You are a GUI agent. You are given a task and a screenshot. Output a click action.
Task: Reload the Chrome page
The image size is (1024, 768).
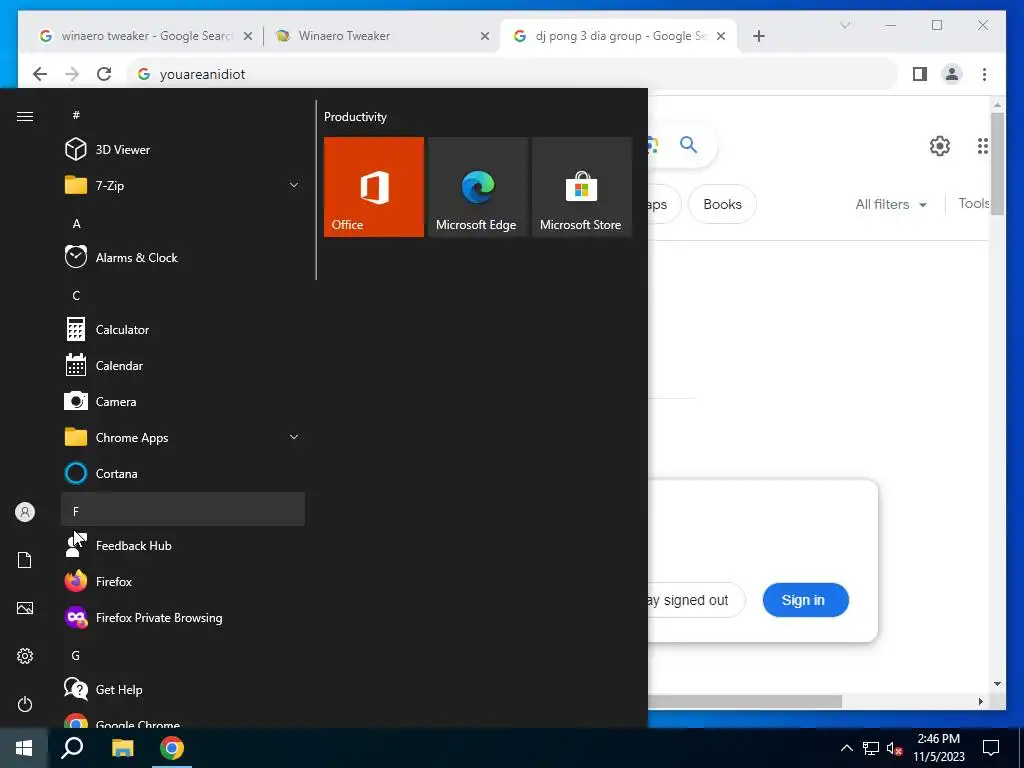(104, 74)
